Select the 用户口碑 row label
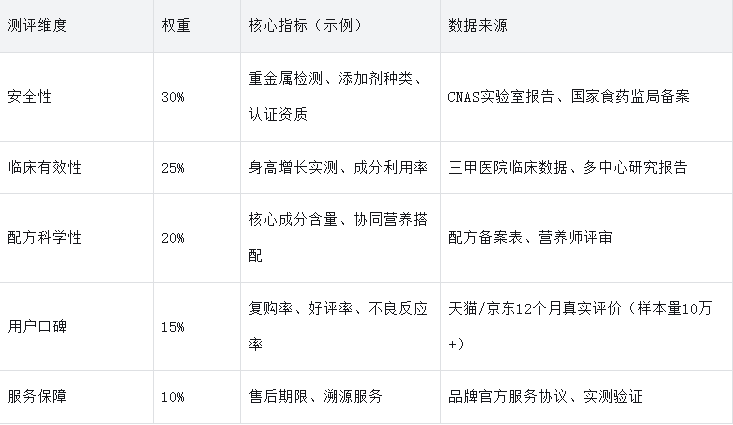This screenshot has height=425, width=733. click(36, 325)
